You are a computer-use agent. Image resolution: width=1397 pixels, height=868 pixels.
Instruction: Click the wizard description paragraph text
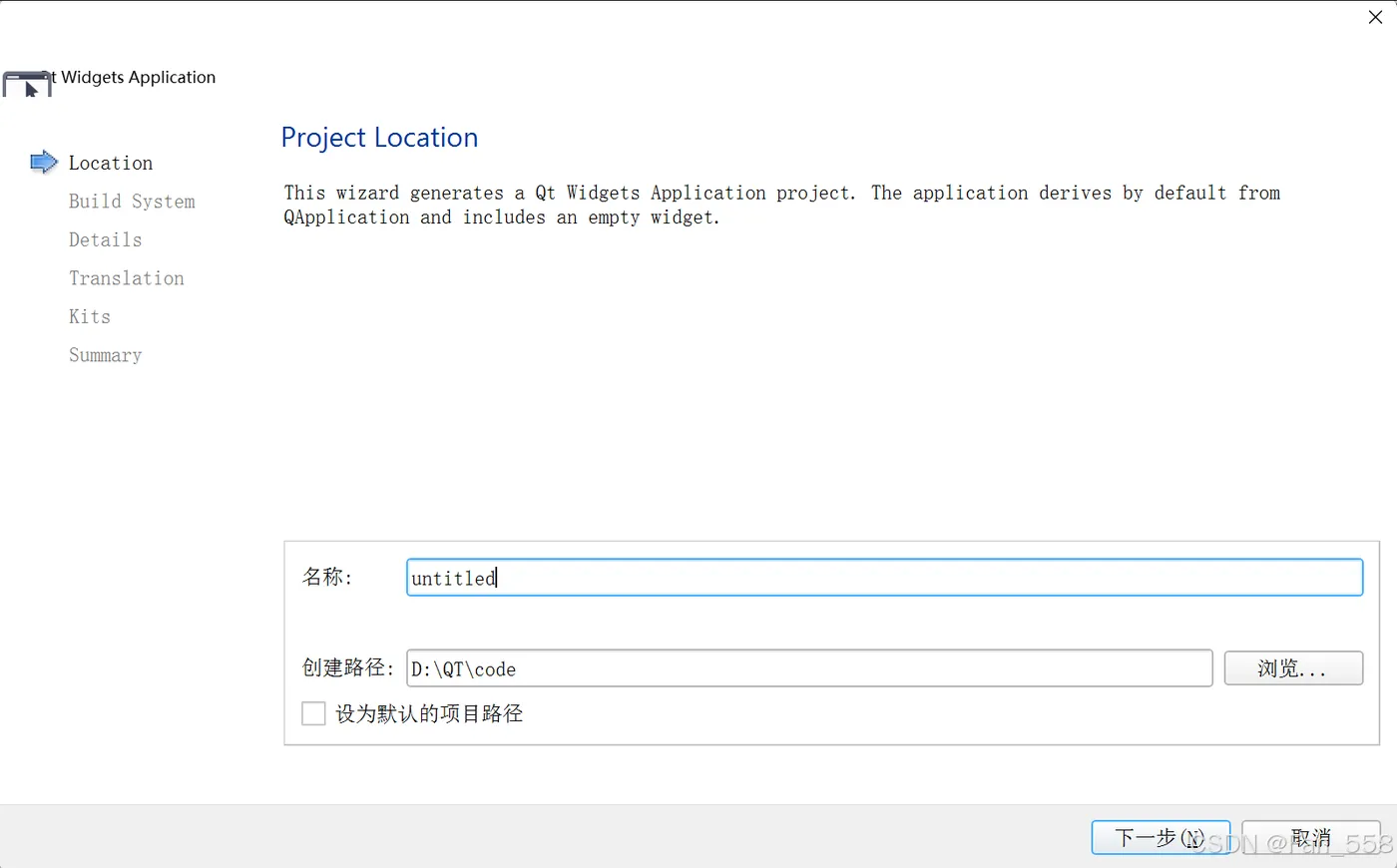tap(781, 205)
